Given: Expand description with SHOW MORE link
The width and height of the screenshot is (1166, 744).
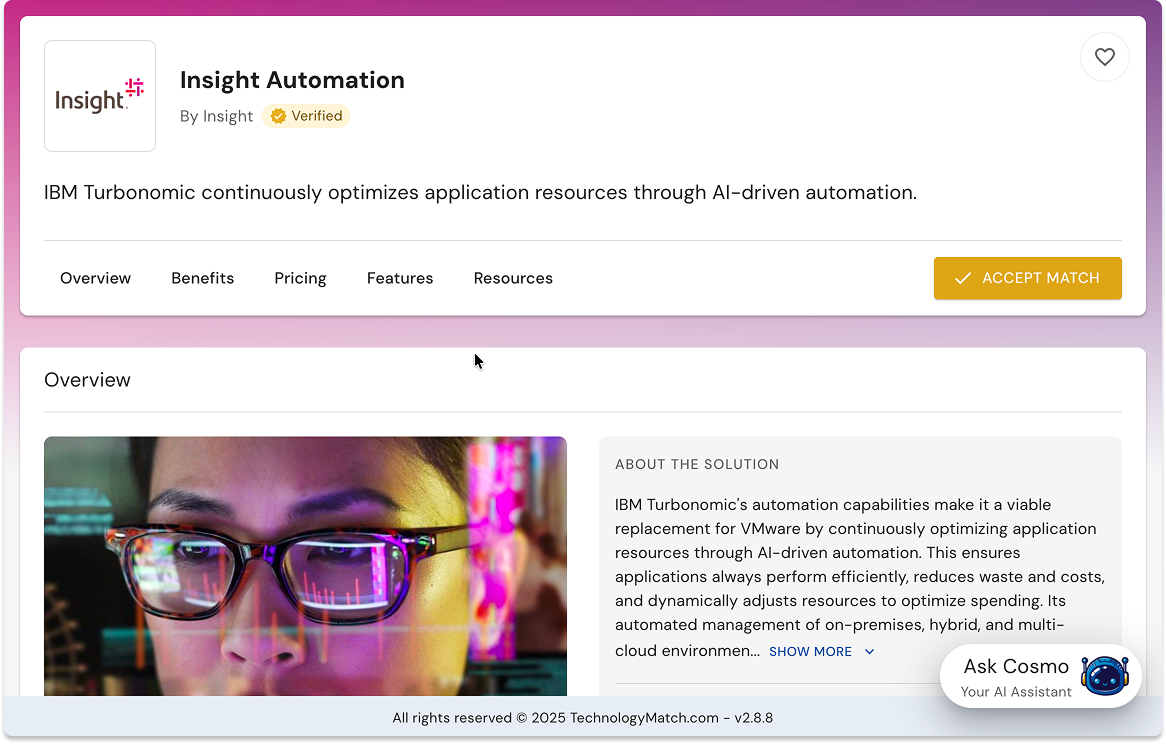Looking at the screenshot, I should tap(810, 652).
